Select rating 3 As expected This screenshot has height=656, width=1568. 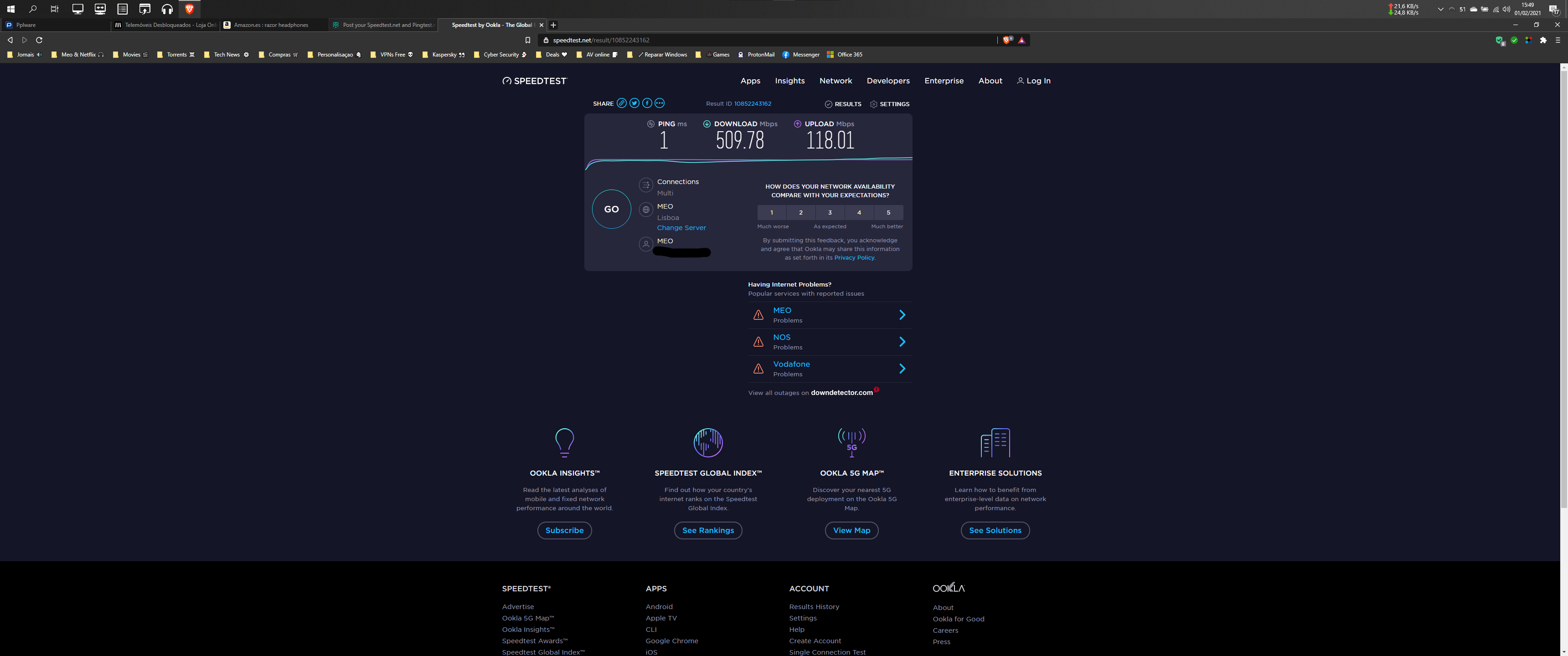[x=830, y=212]
